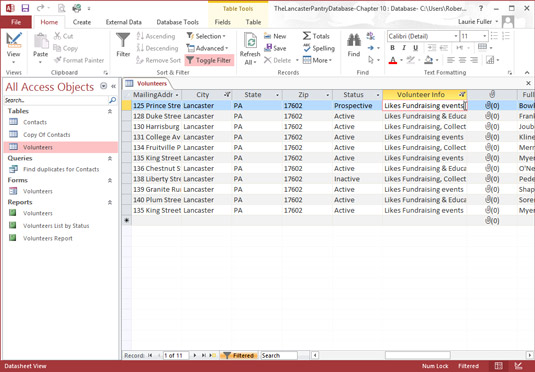Toggle Bold formatting
This screenshot has height=372, width=535.
coord(392,48)
